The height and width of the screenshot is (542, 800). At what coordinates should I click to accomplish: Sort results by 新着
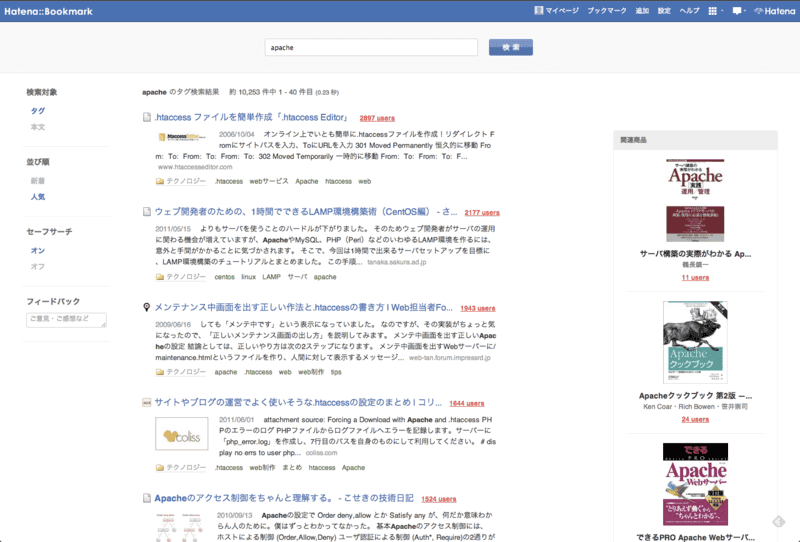coord(38,181)
